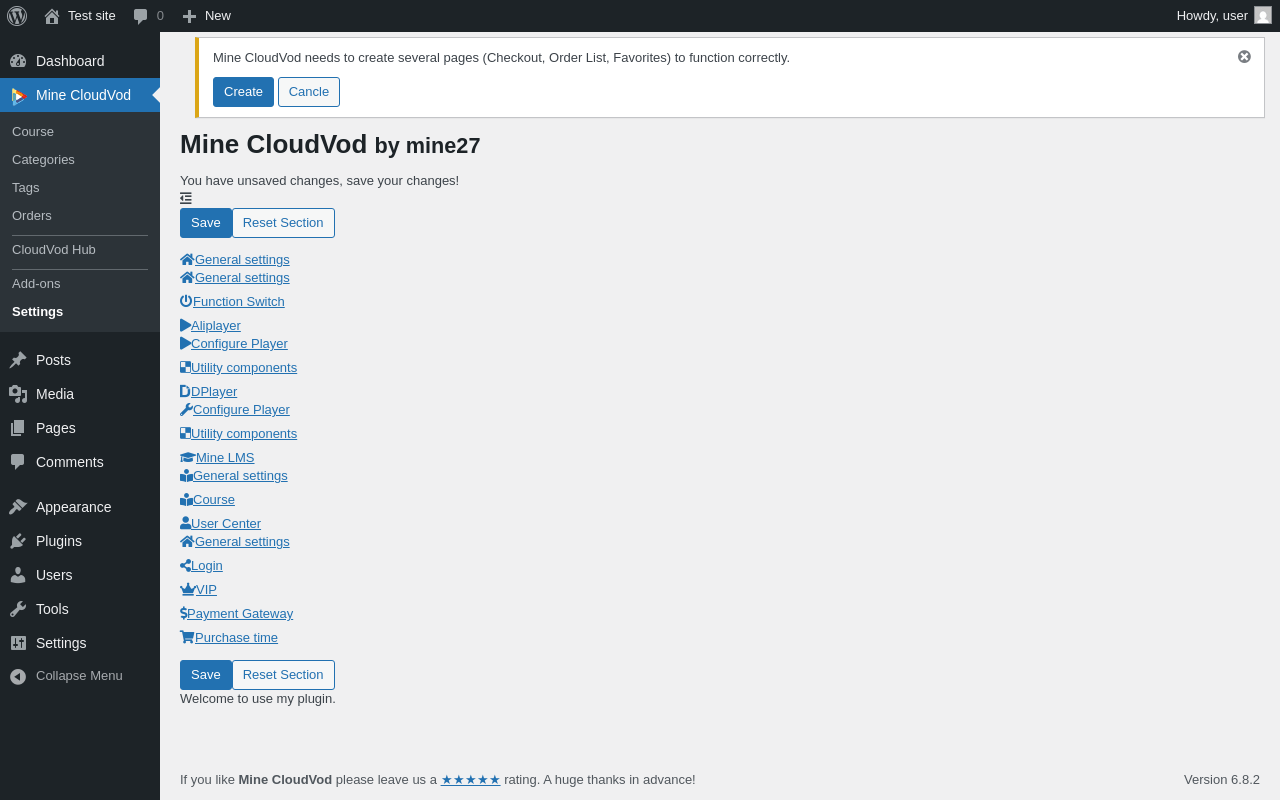Click the Posts pin icon

pos(18,360)
